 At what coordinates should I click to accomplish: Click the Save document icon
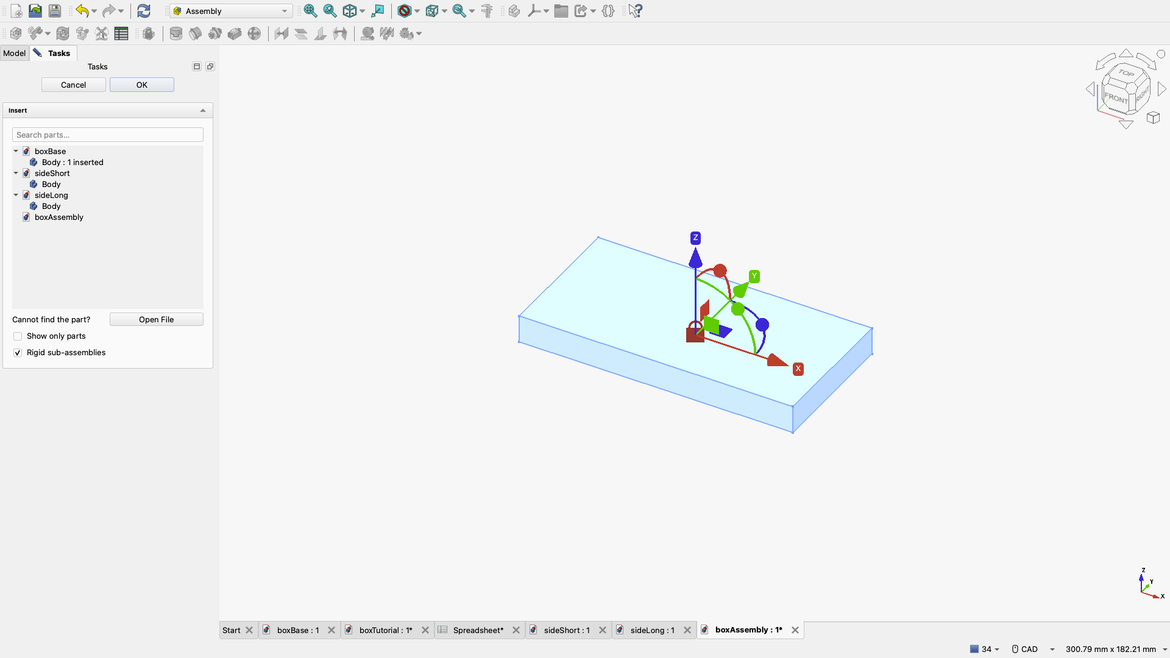tap(55, 11)
